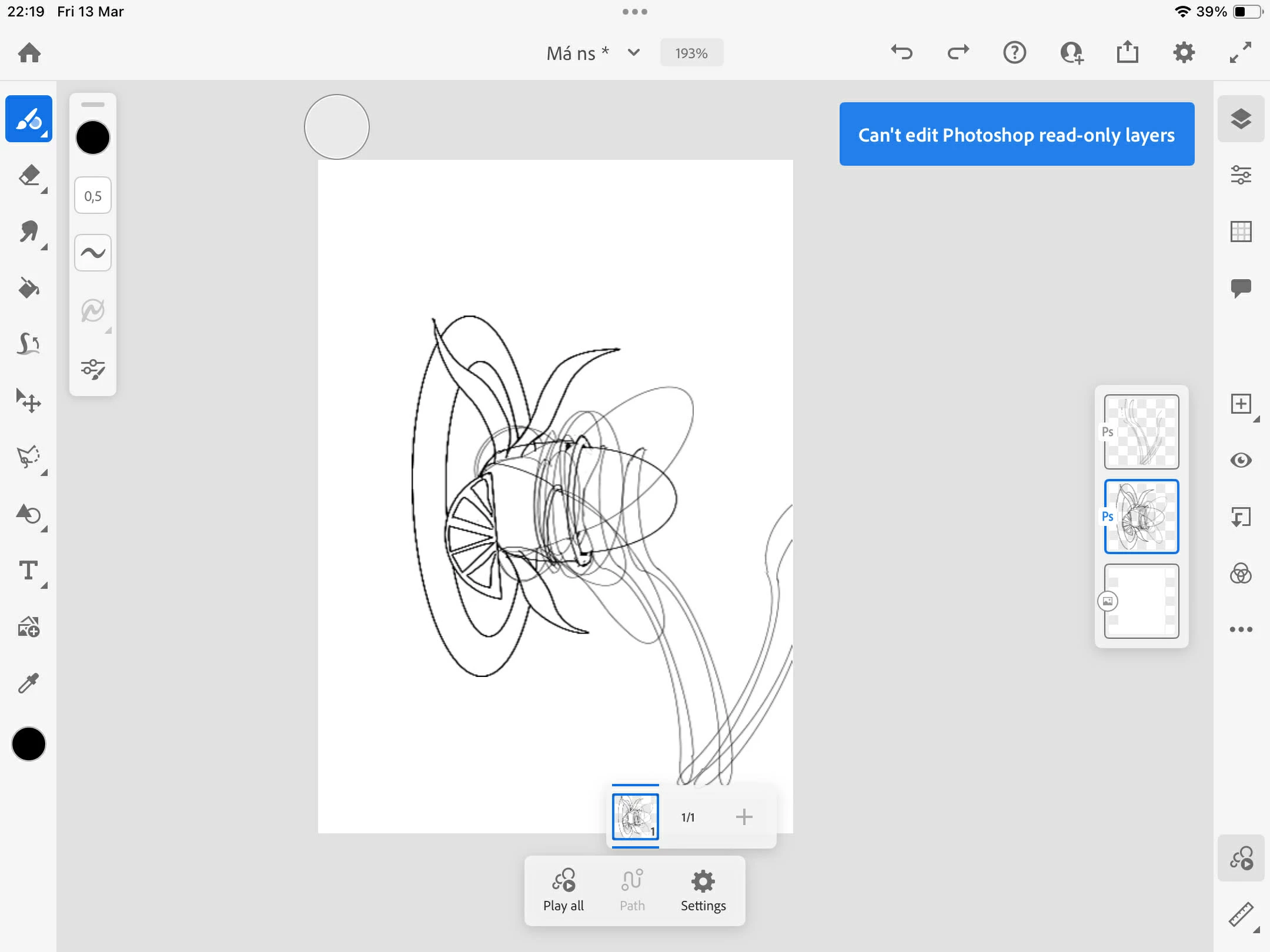Select the top Photoshop layer thumbnail

click(1141, 432)
